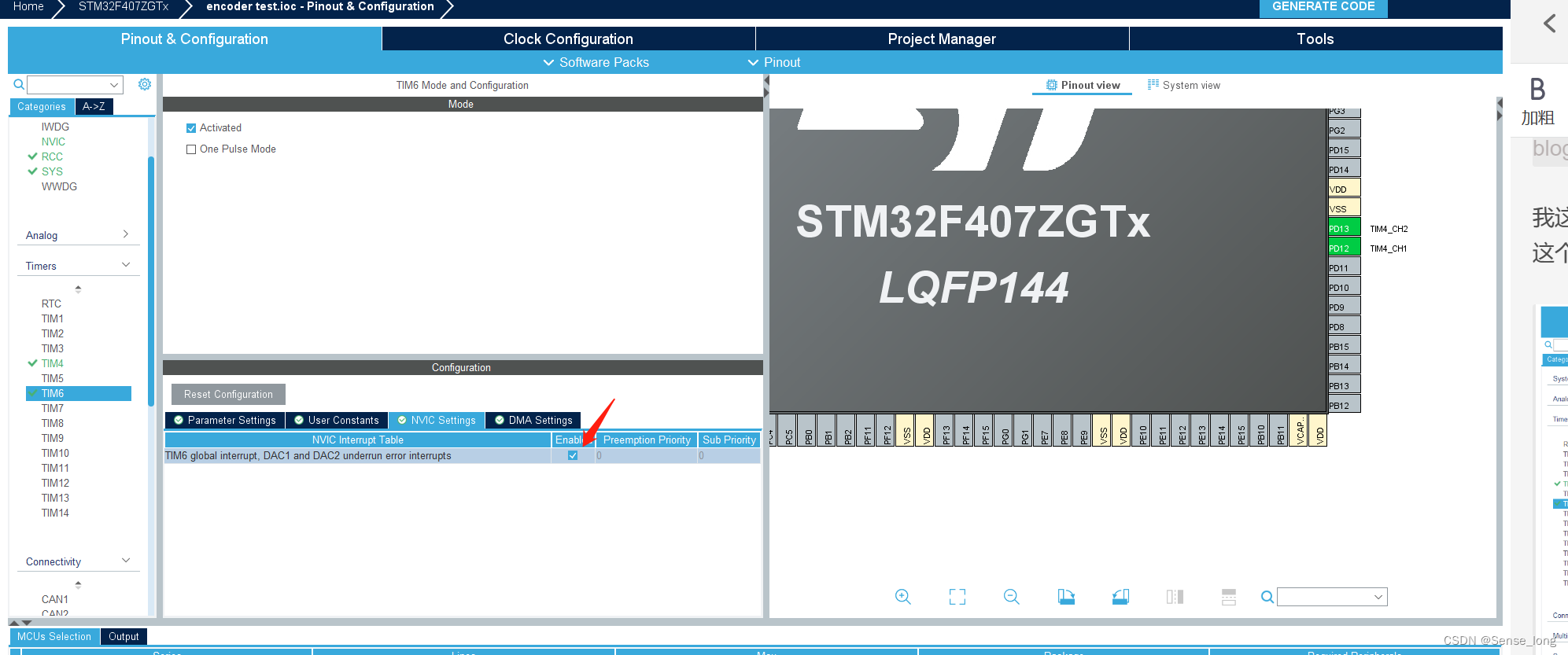1568x655 pixels.
Task: Open the MCUs Selection tab
Action: [54, 636]
